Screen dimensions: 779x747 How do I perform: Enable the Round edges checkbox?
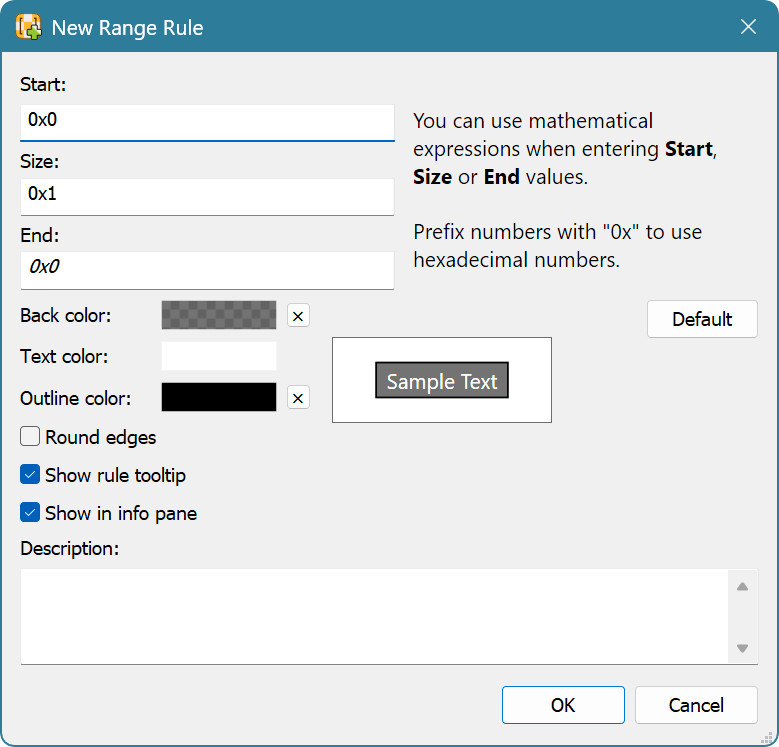coord(30,437)
